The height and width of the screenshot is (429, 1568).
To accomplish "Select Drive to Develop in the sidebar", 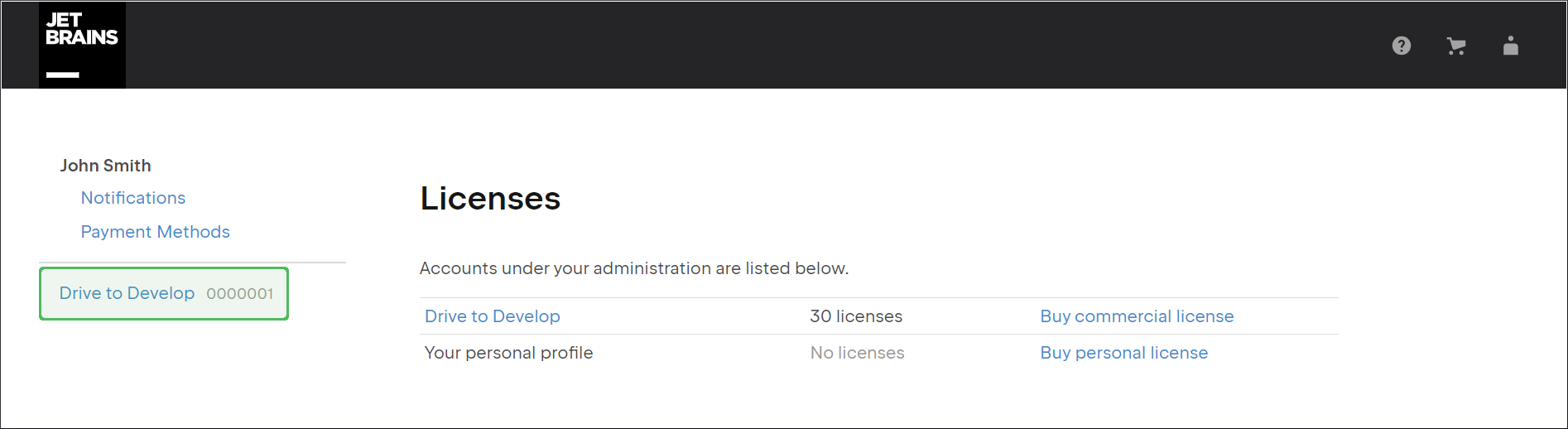I will tap(127, 293).
